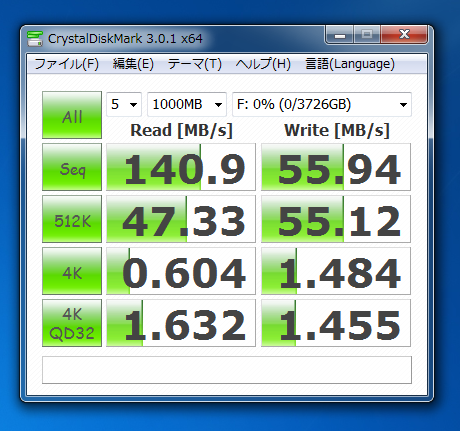The image size is (460, 431).
Task: Select the 512K write result 55.12
Action: click(336, 219)
